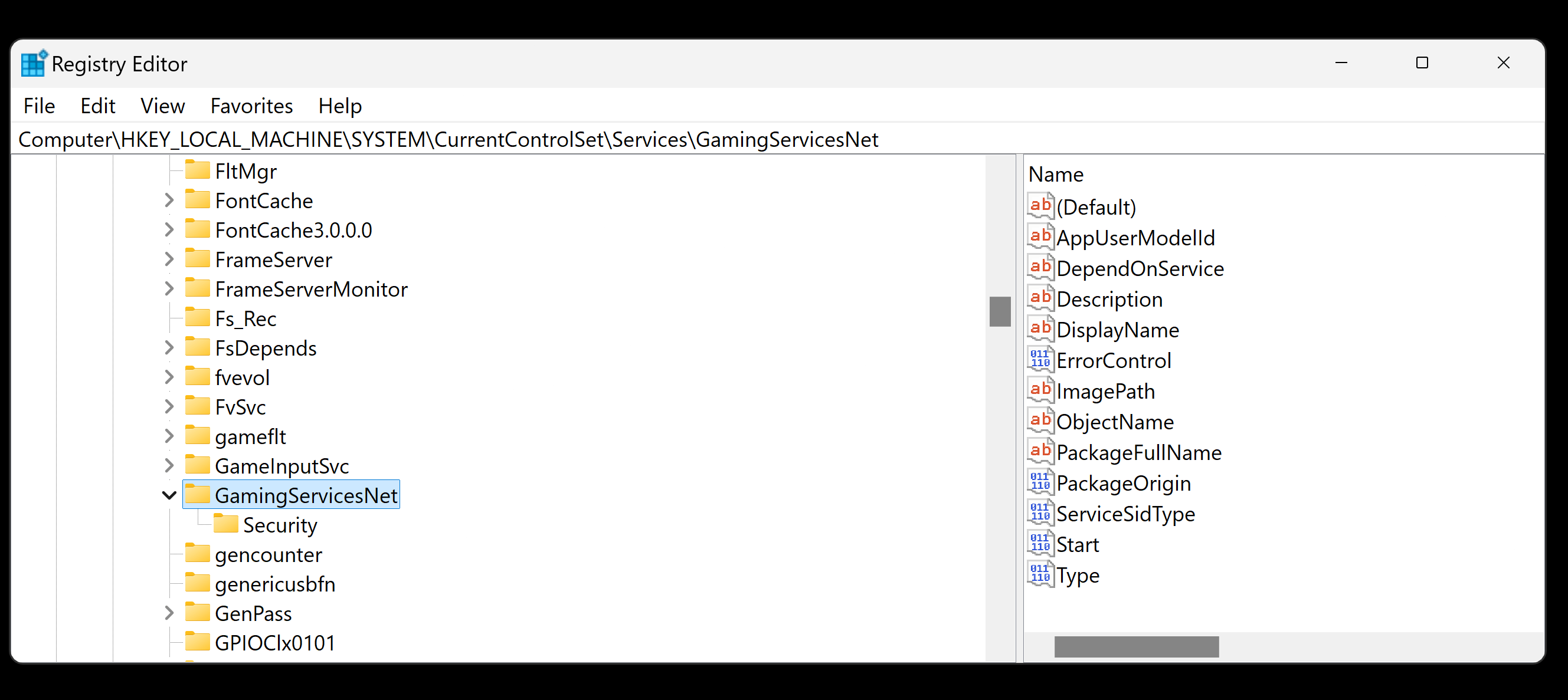Click the string icon beside ImagePath value
Viewport: 1568px width, 700px height.
1040,390
